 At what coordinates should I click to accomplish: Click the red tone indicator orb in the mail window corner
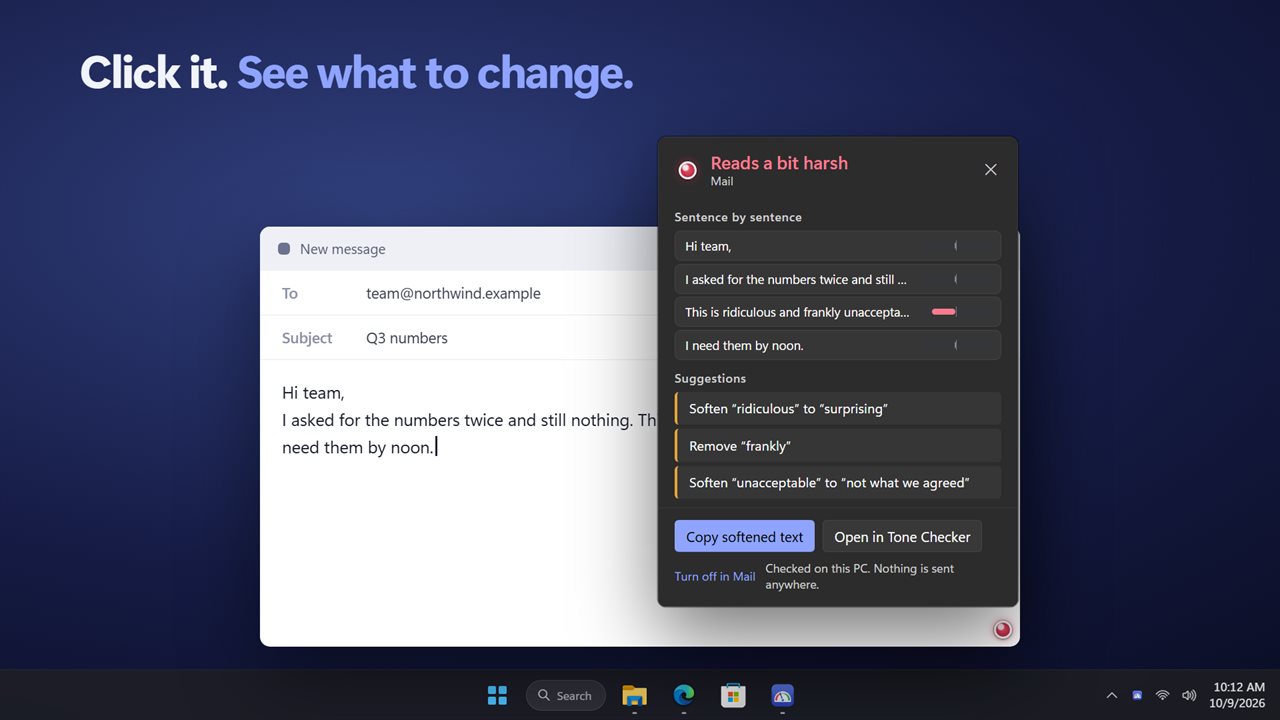[1002, 629]
